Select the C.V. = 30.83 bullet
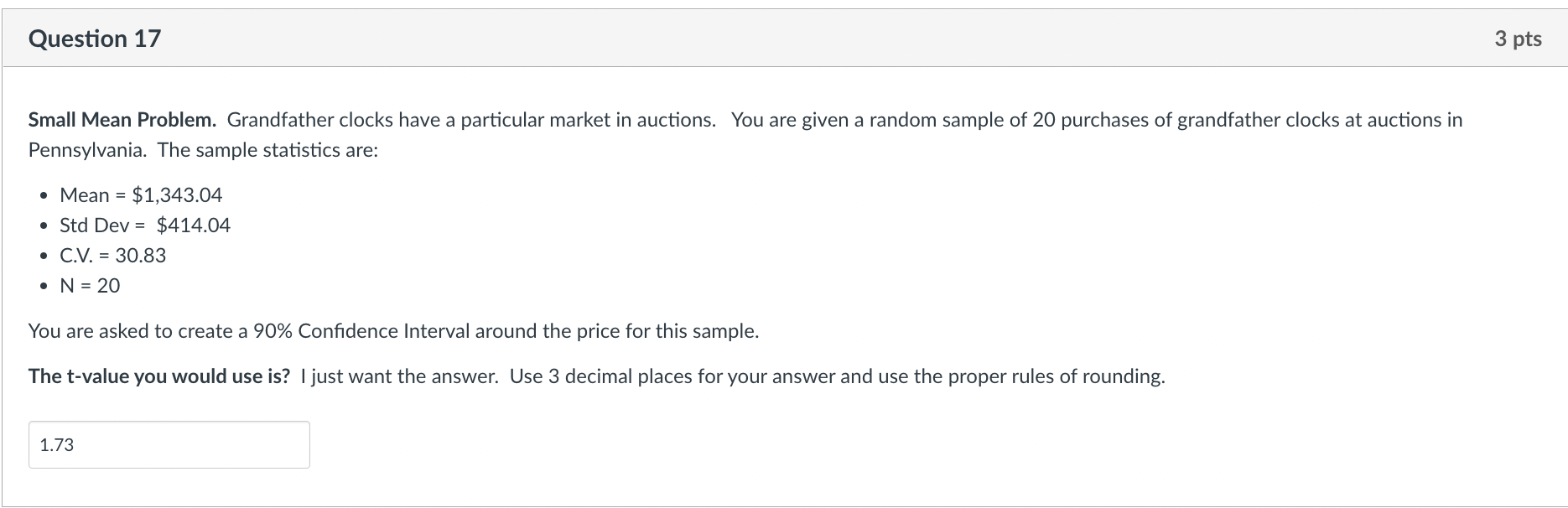 pos(113,256)
